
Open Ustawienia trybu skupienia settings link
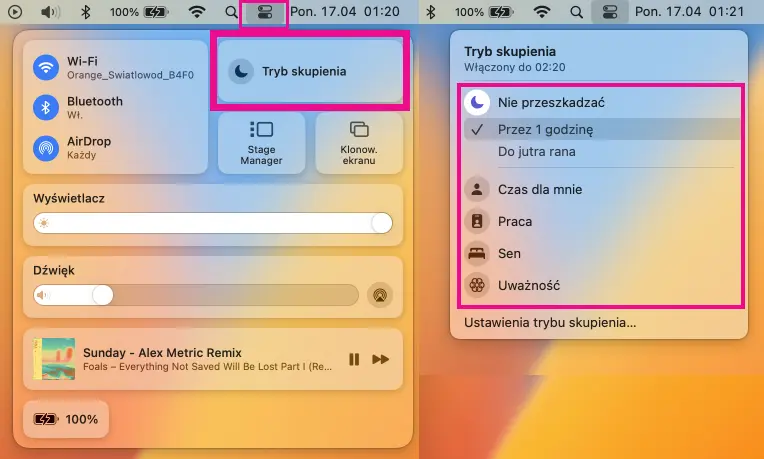point(550,322)
